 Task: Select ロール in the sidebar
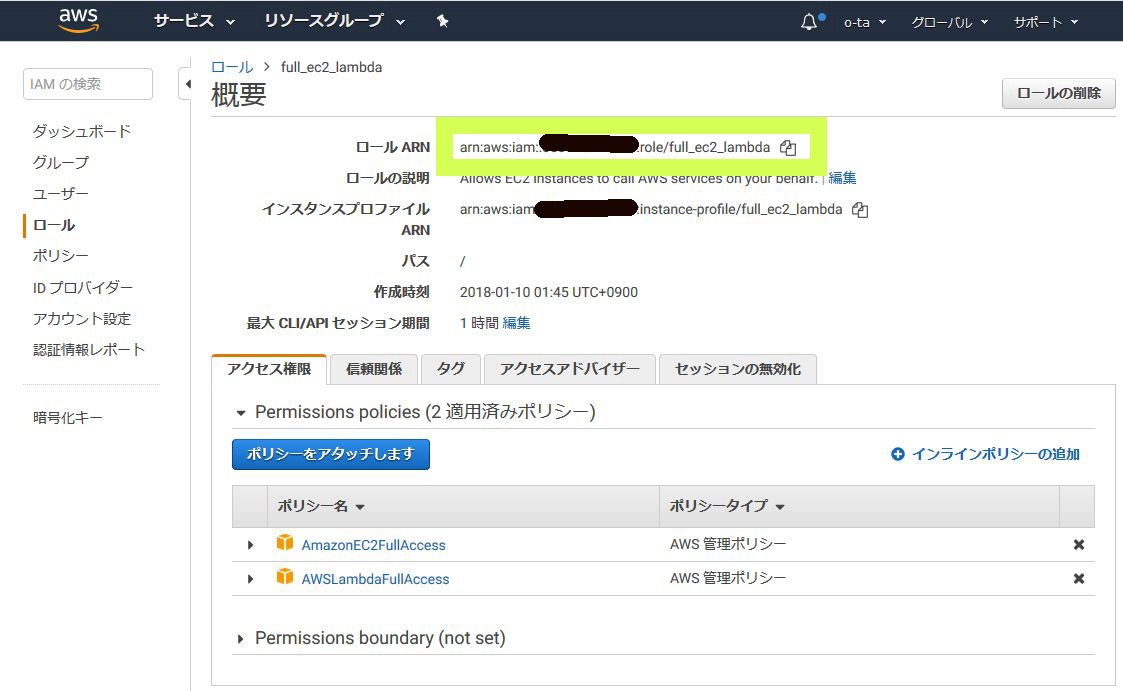(54, 225)
